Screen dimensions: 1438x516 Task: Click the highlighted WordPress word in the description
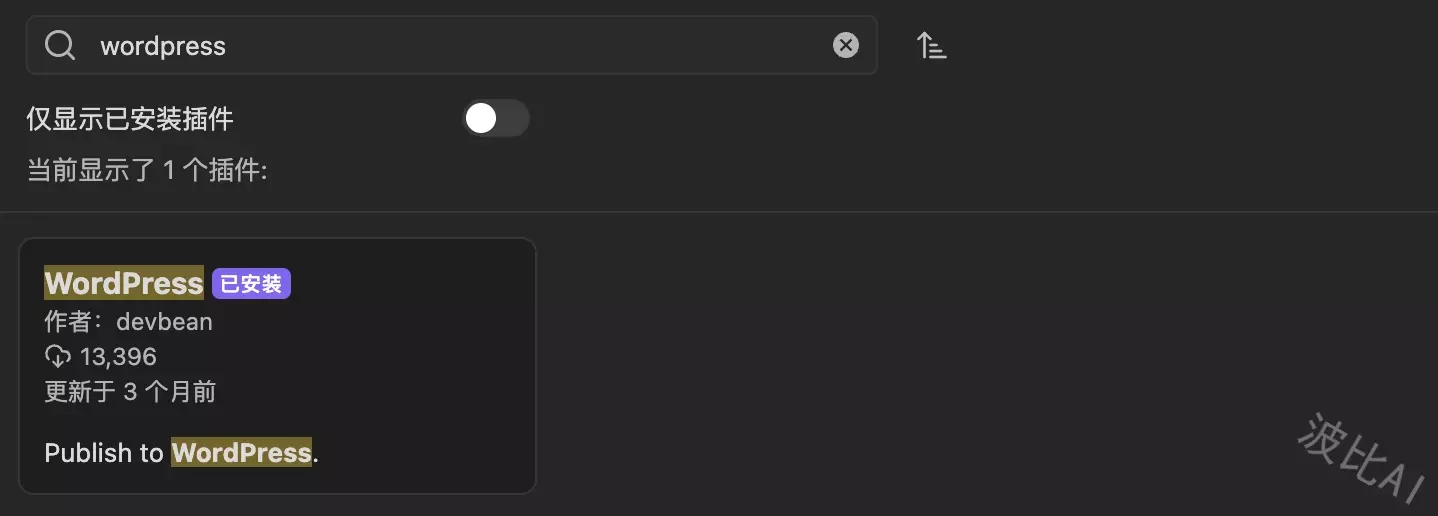click(x=242, y=453)
